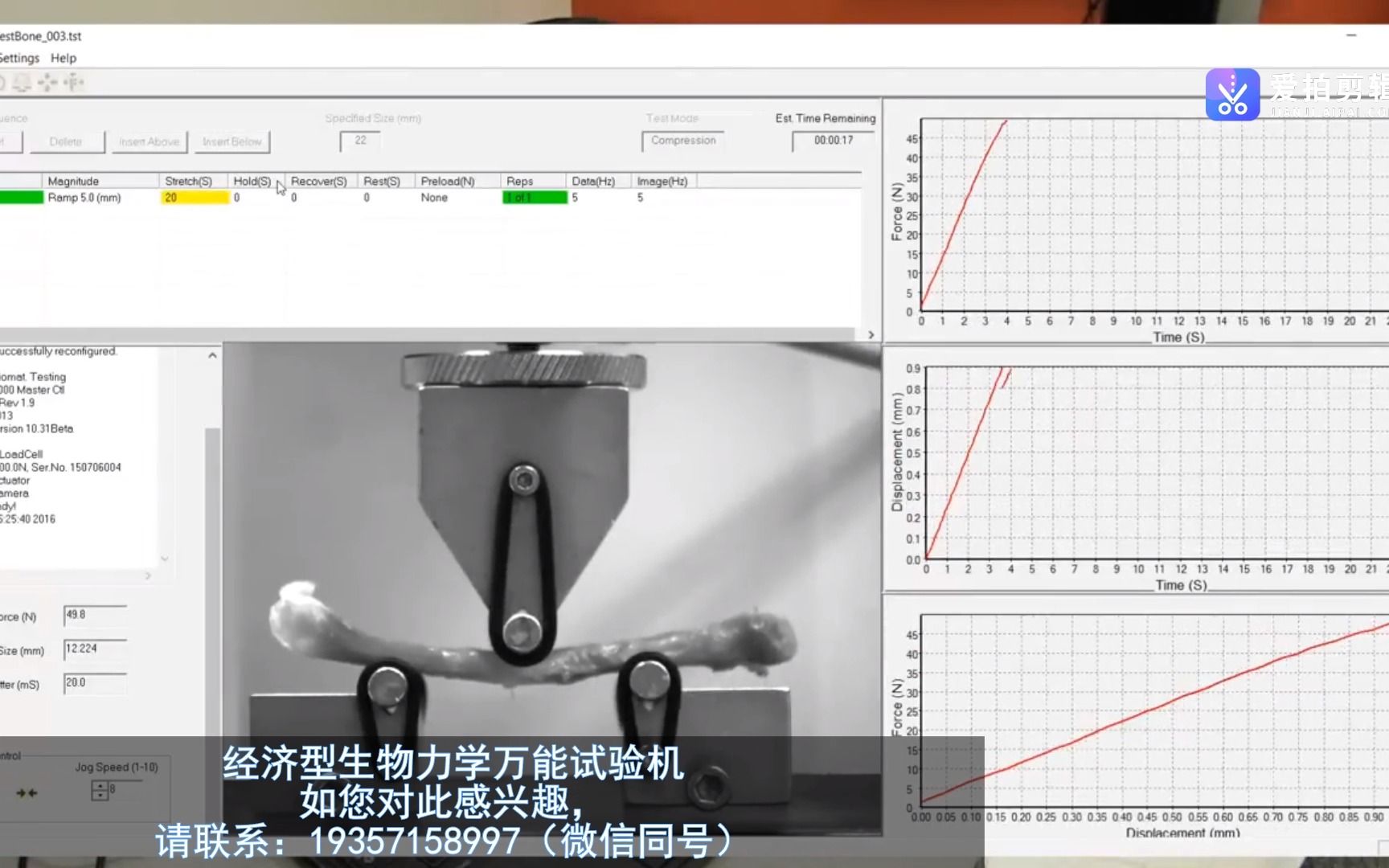Click the Specified Size field showing 22
Image resolution: width=1389 pixels, height=868 pixels.
(360, 141)
